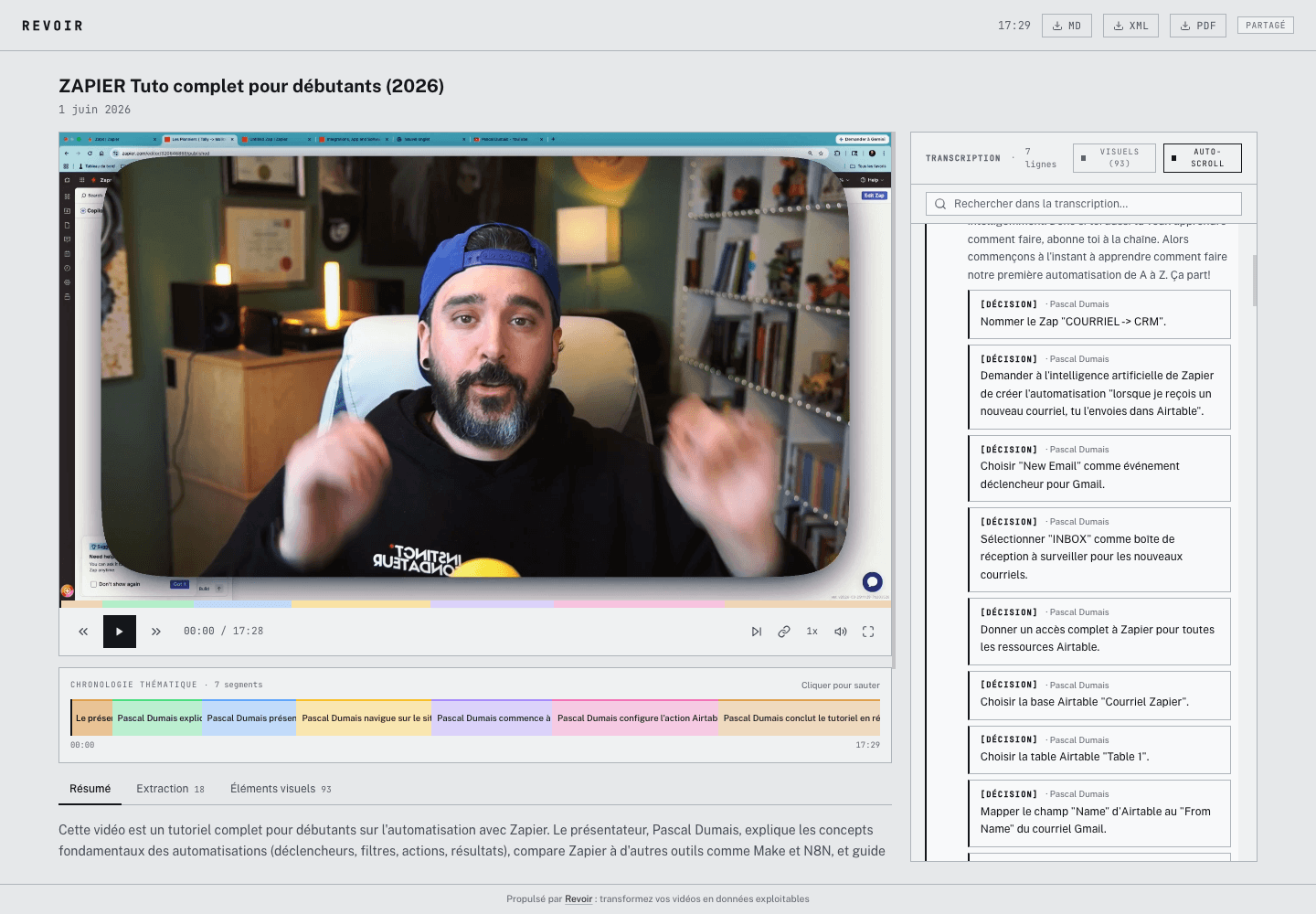Open the Extraction tab

(170, 789)
